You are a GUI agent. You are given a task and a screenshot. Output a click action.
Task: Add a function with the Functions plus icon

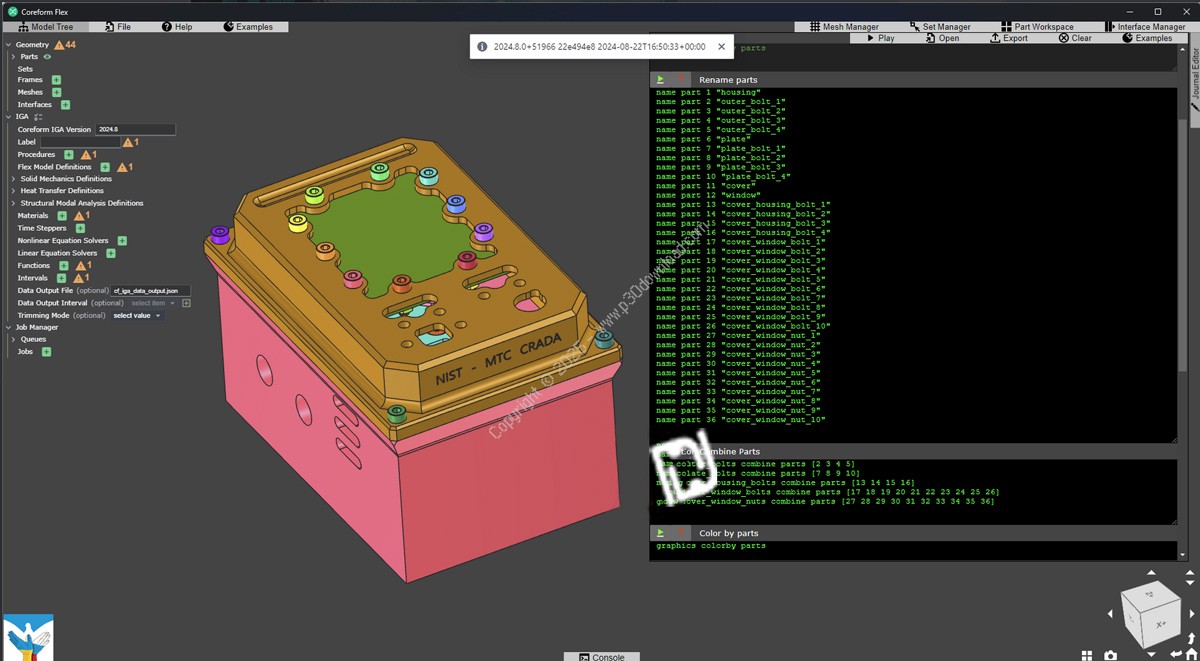pyautogui.click(x=63, y=266)
